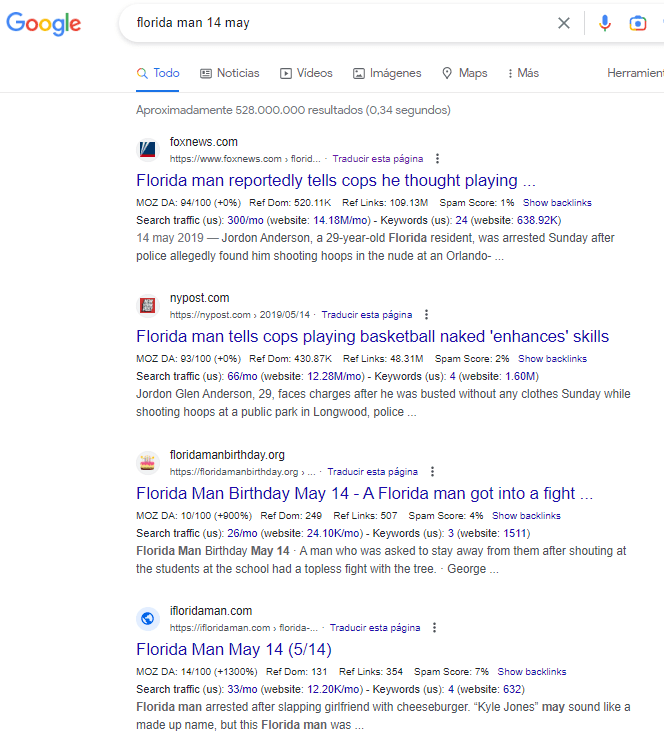Click the 1.60M website keywords value
Viewport: 664px width, 747px height.
tap(520, 376)
